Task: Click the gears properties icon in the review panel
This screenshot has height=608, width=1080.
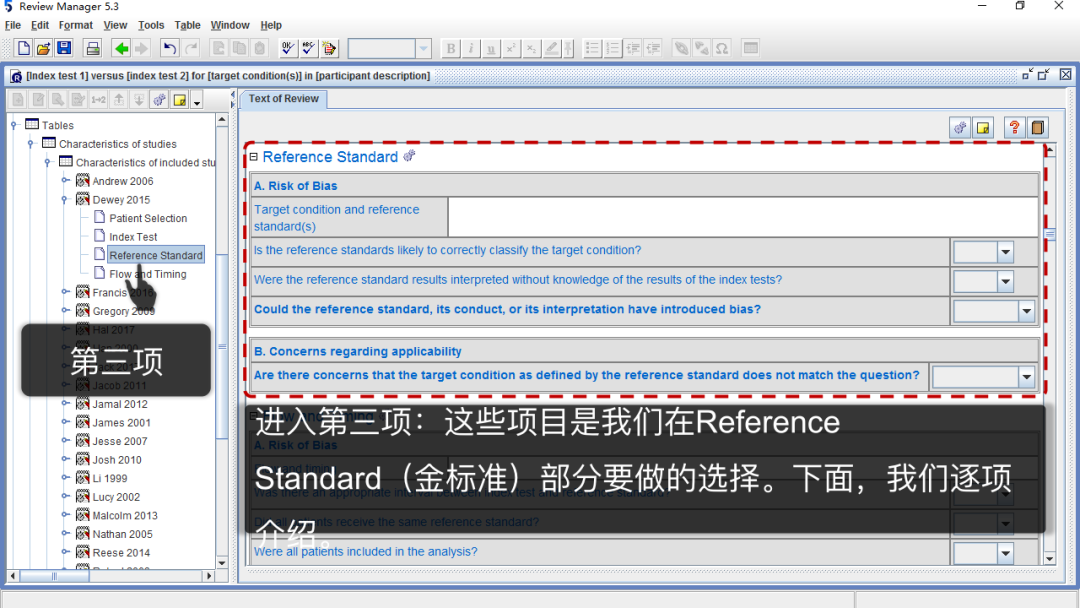Action: point(959,128)
